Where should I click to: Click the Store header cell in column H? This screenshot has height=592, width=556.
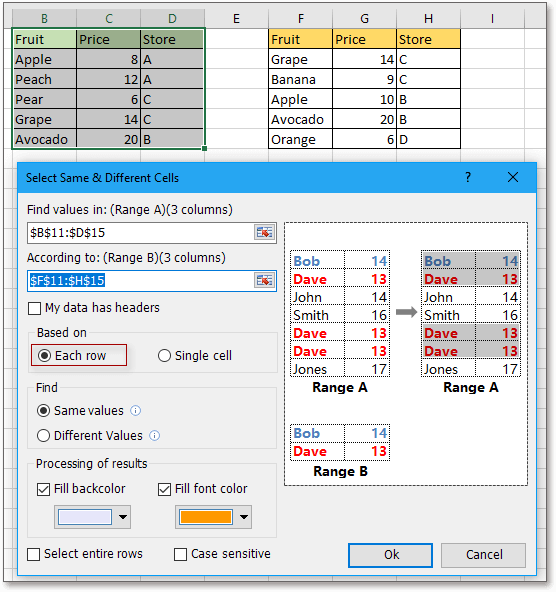(428, 39)
